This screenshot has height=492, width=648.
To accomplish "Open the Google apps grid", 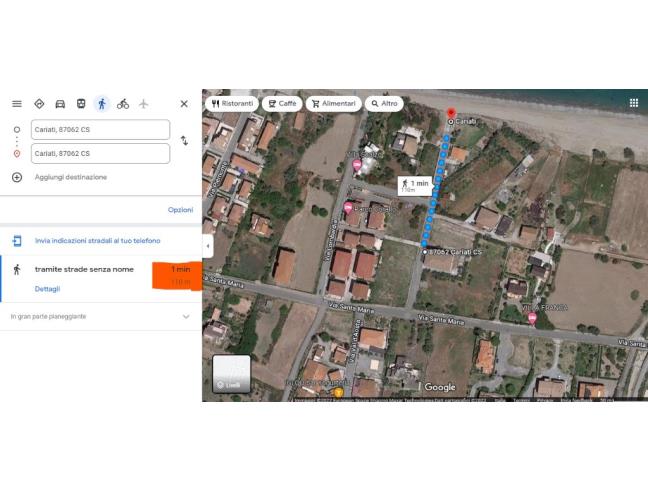I will [634, 103].
